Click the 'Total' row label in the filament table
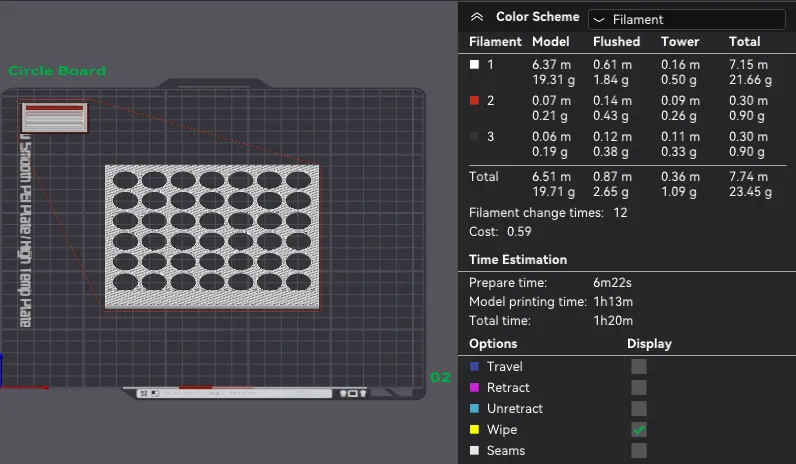 tap(483, 177)
